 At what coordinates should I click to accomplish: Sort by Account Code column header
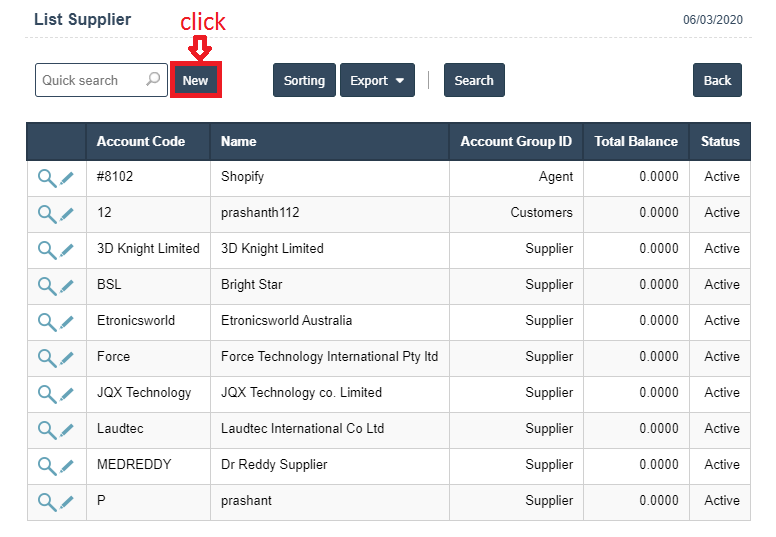point(141,142)
